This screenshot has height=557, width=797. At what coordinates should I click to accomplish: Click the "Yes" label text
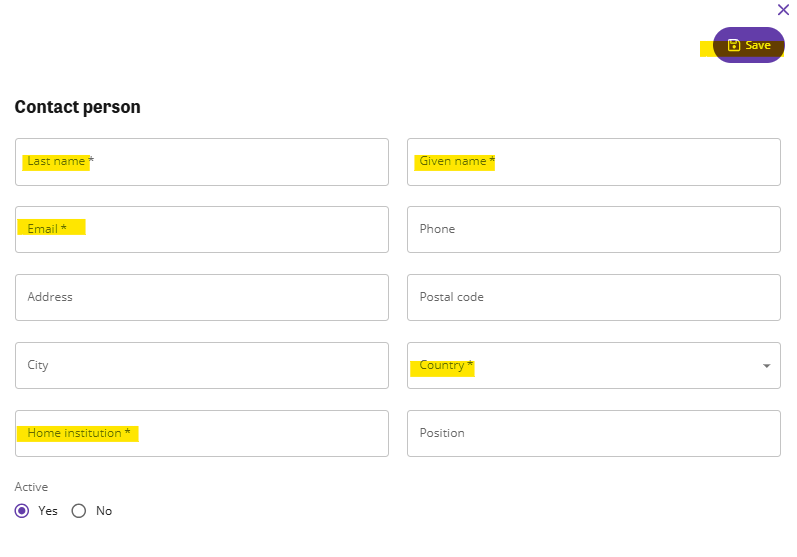(x=48, y=511)
